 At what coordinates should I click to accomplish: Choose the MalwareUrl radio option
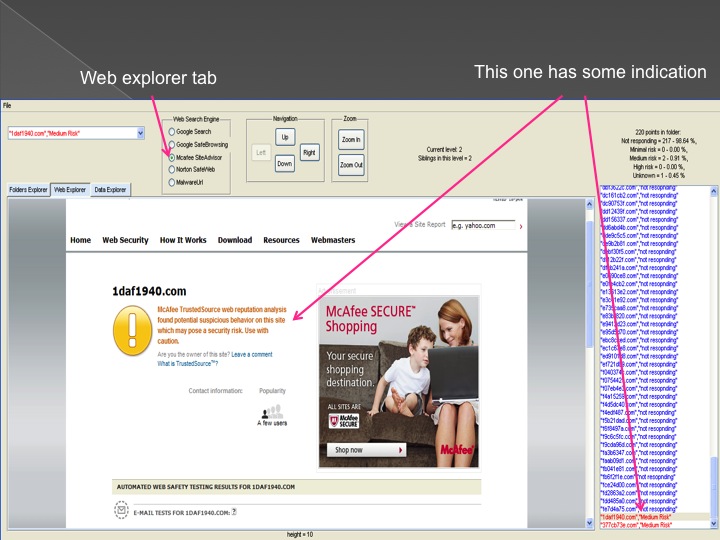point(172,182)
